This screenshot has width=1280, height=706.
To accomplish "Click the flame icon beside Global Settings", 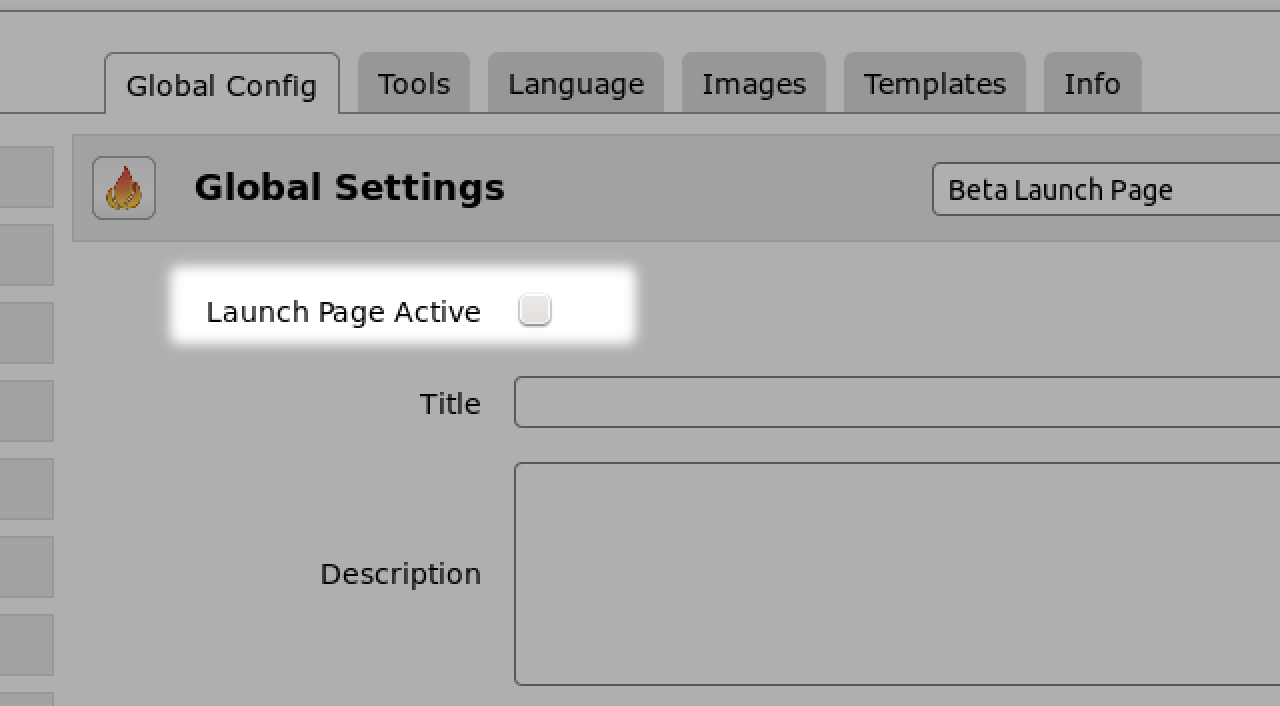I will point(124,188).
